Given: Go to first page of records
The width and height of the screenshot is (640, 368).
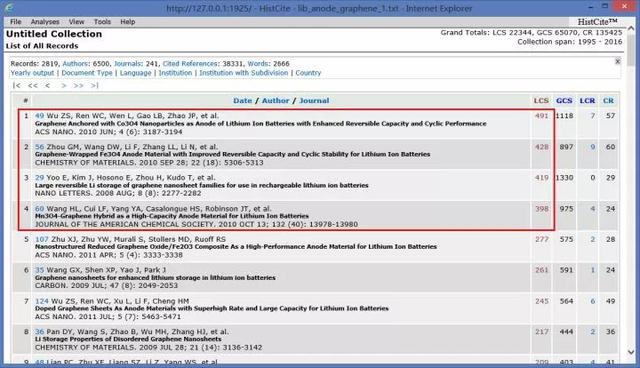Looking at the screenshot, I should pyautogui.click(x=16, y=85).
